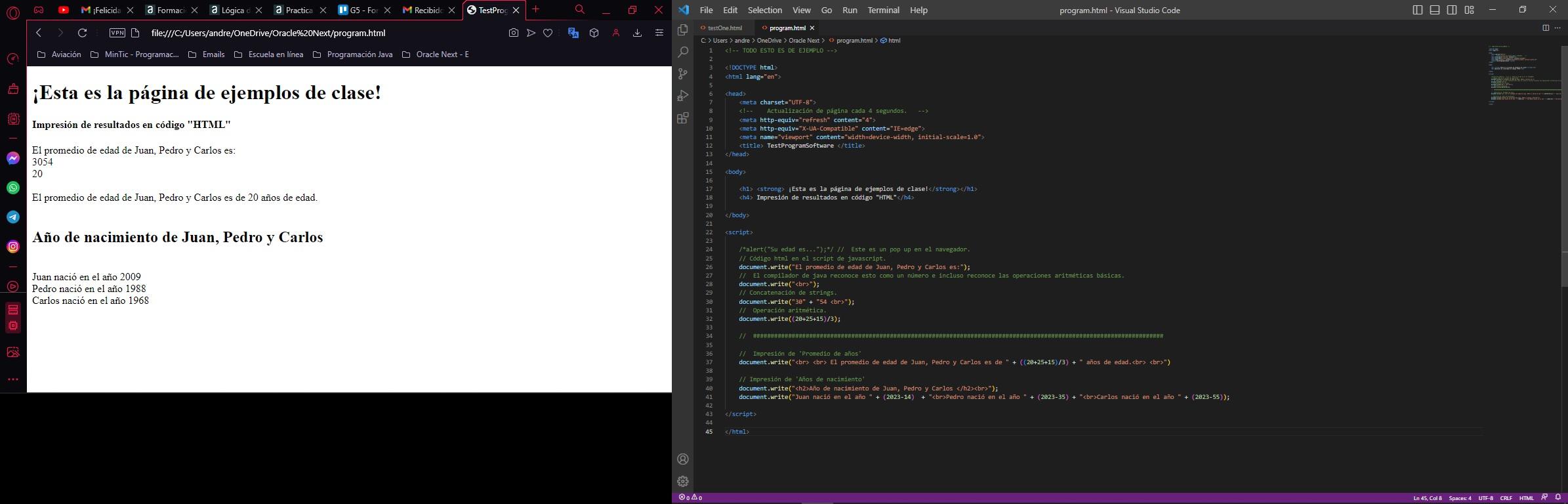Close the program.html editor tab
Screen dimensions: 1568x504
tap(812, 28)
